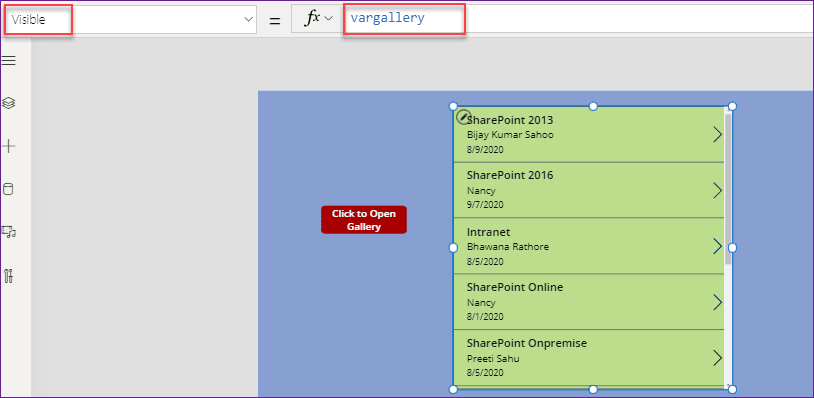Click the top-center gallery resize handle

click(x=593, y=106)
